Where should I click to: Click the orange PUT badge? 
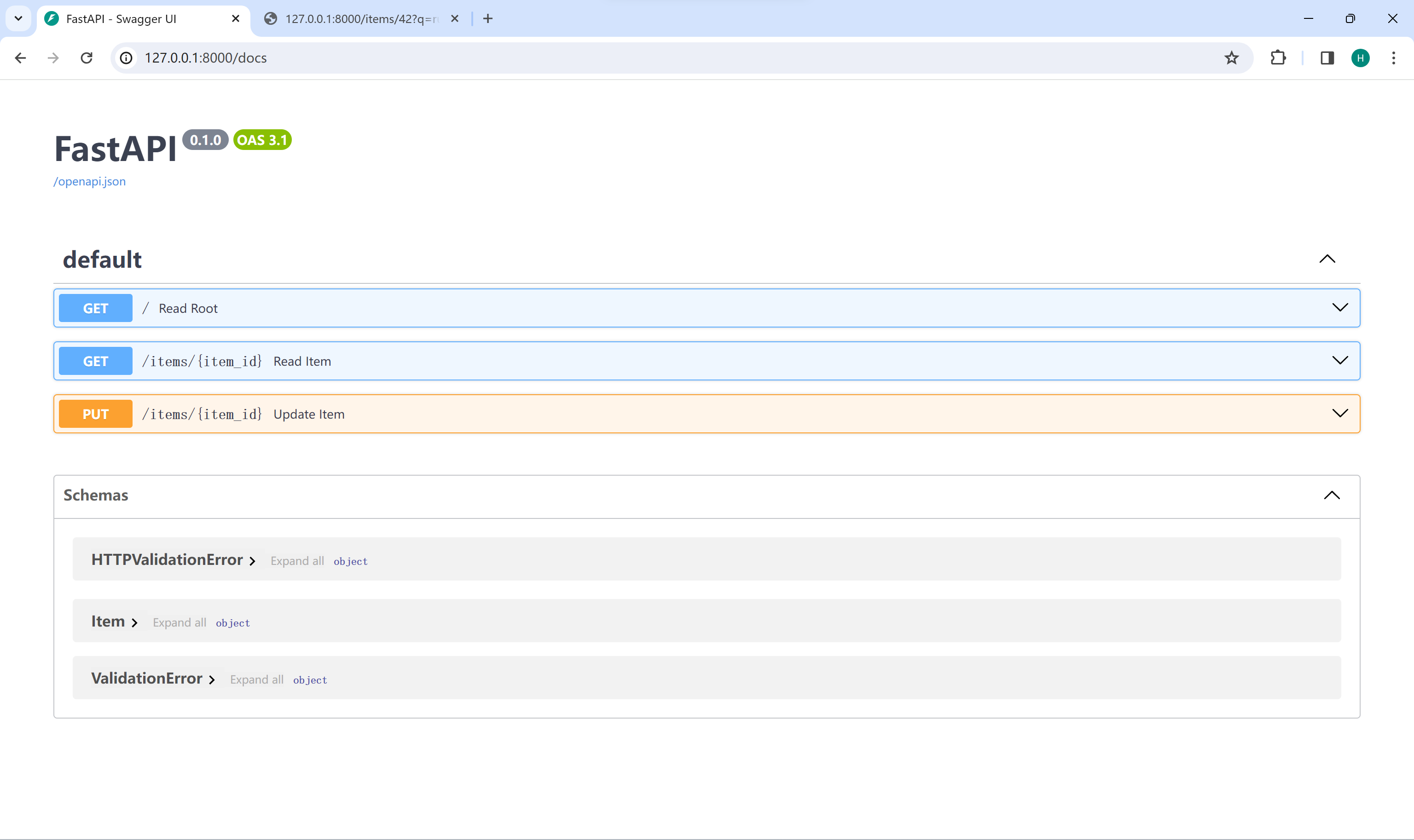pos(96,414)
